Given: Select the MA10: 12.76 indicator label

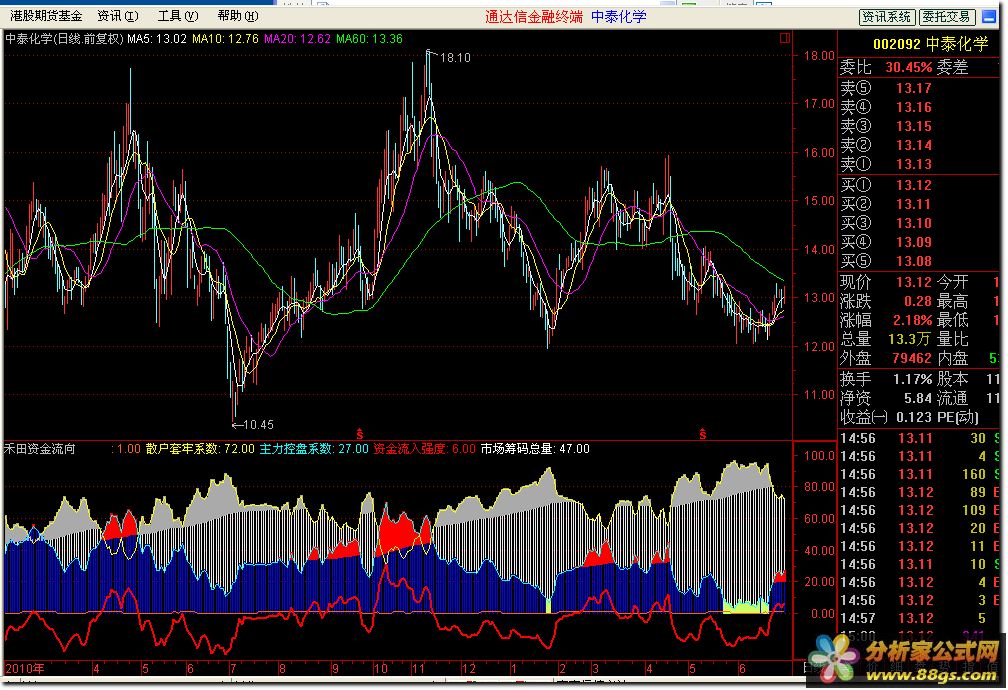Looking at the screenshot, I should point(225,39).
